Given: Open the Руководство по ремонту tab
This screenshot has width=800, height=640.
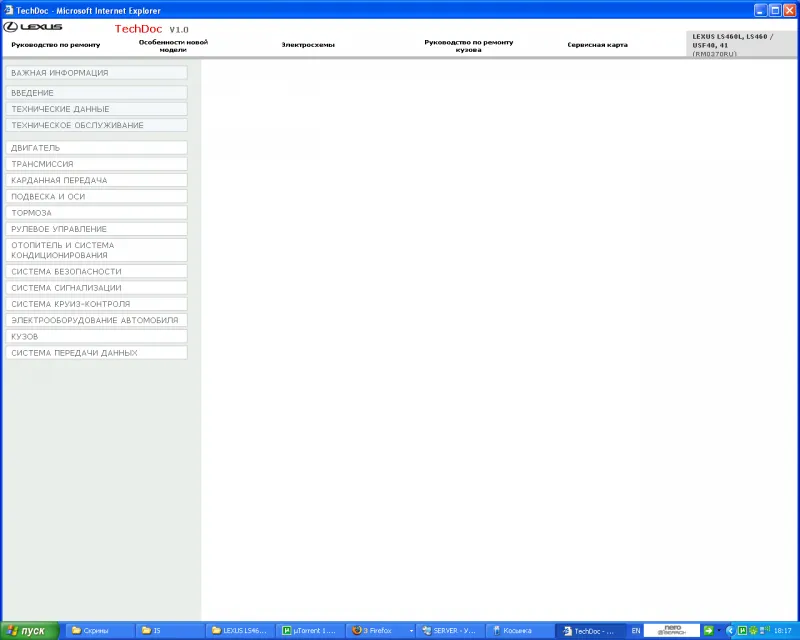Looking at the screenshot, I should click(56, 45).
